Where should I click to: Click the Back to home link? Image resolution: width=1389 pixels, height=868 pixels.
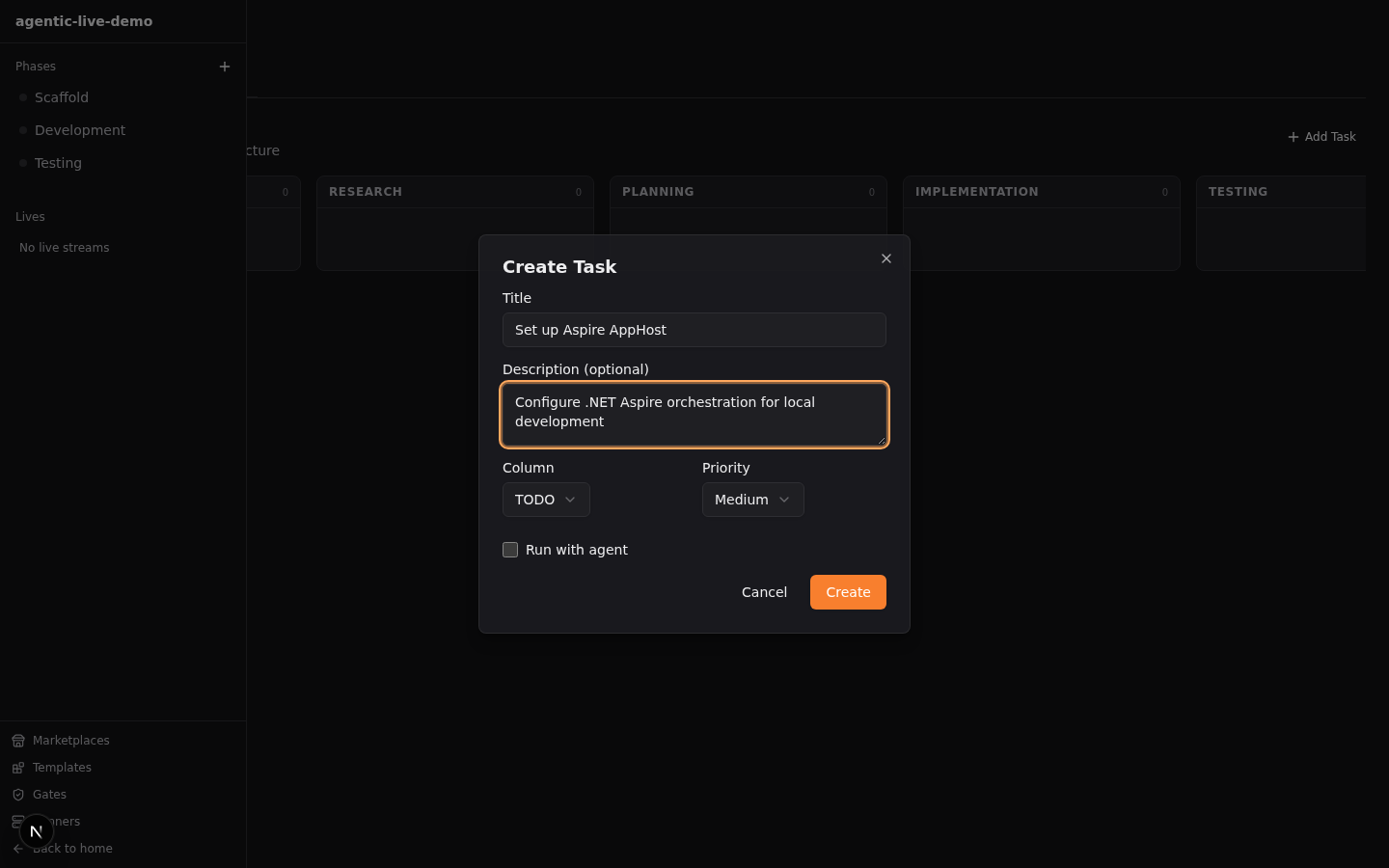[x=72, y=849]
